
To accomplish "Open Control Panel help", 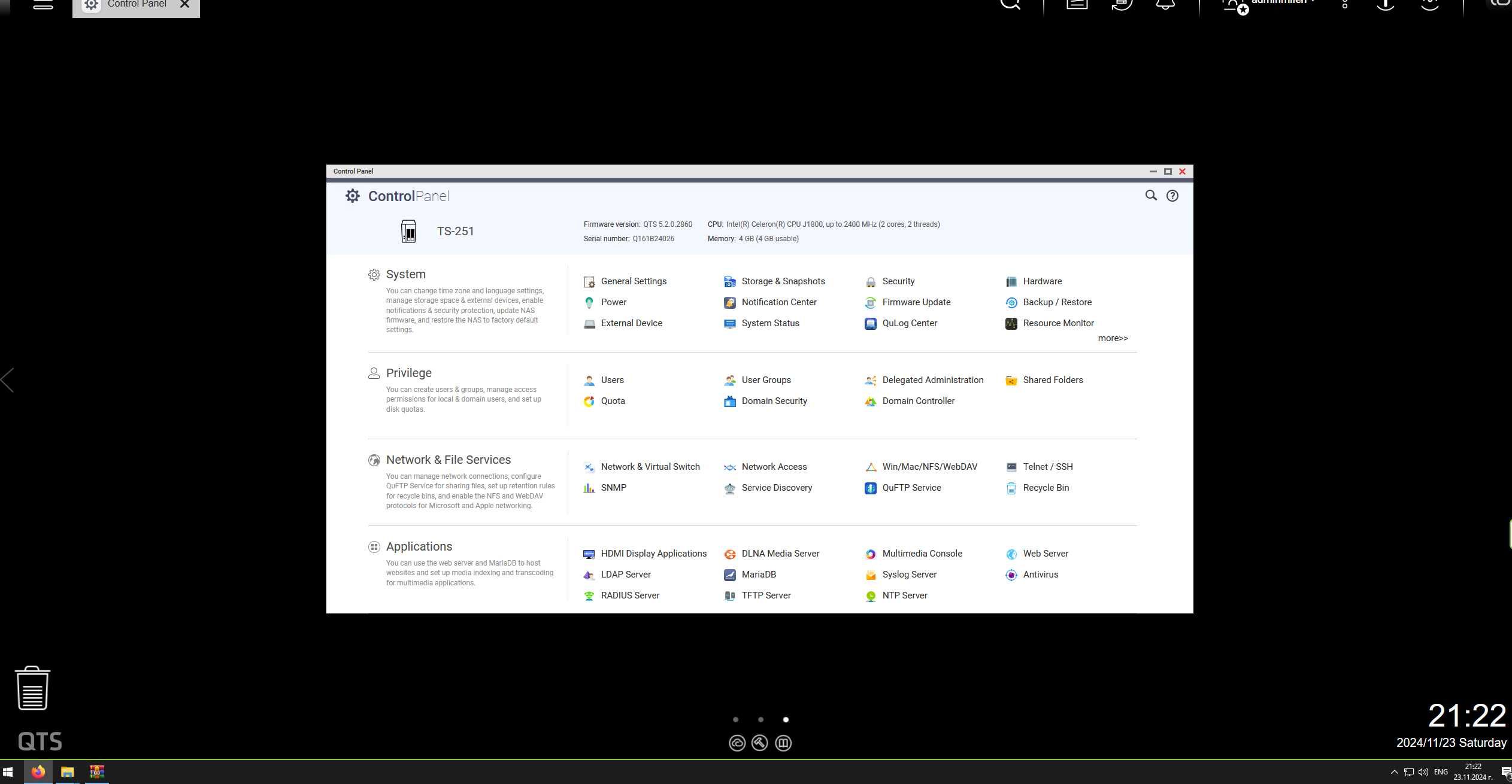I will 1172,196.
